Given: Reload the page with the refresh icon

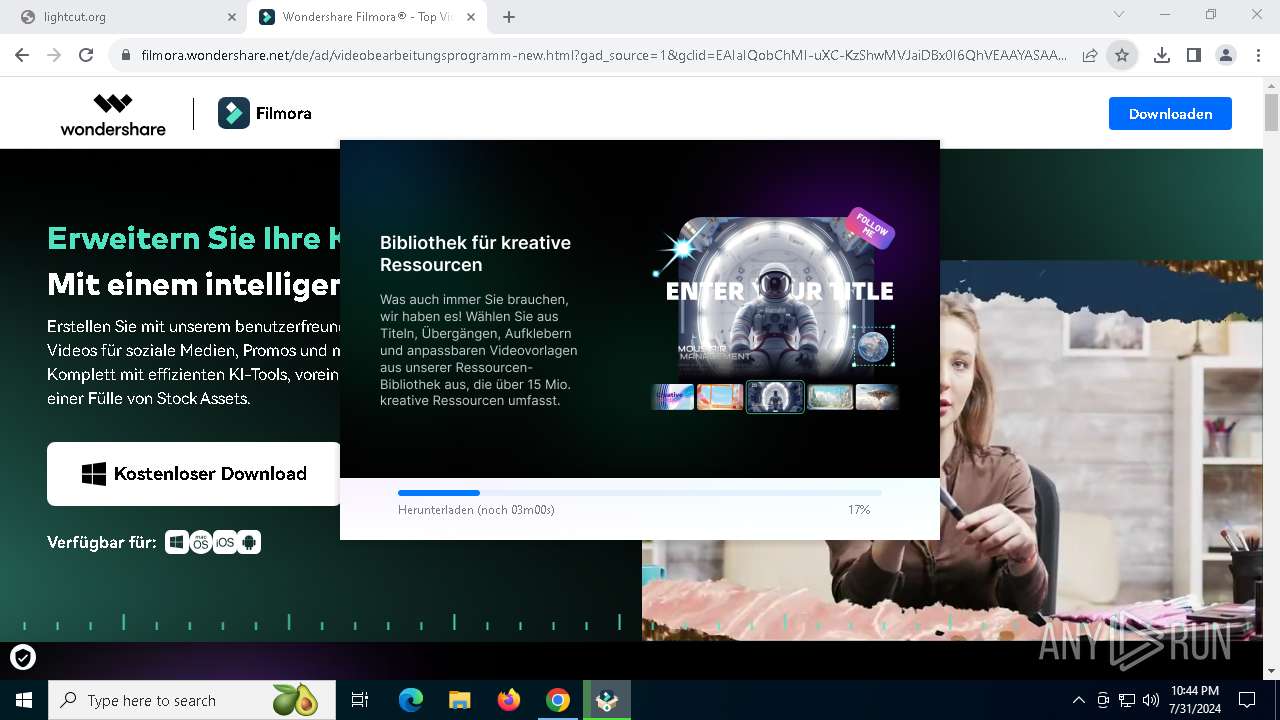Looking at the screenshot, I should (86, 56).
